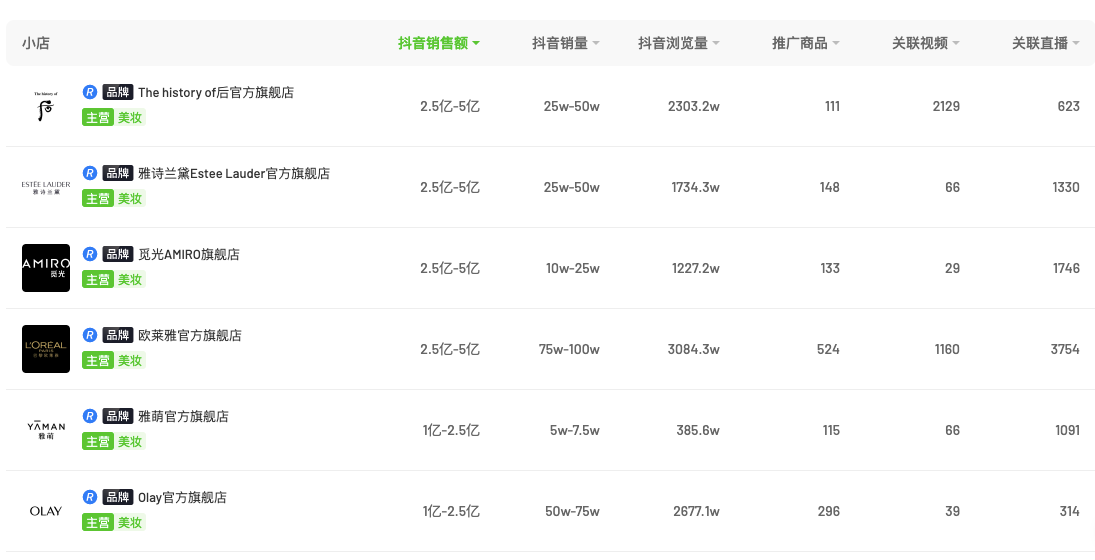Click the Estee Lauder store logo
Viewport: 1095px width, 560px height.
46,187
